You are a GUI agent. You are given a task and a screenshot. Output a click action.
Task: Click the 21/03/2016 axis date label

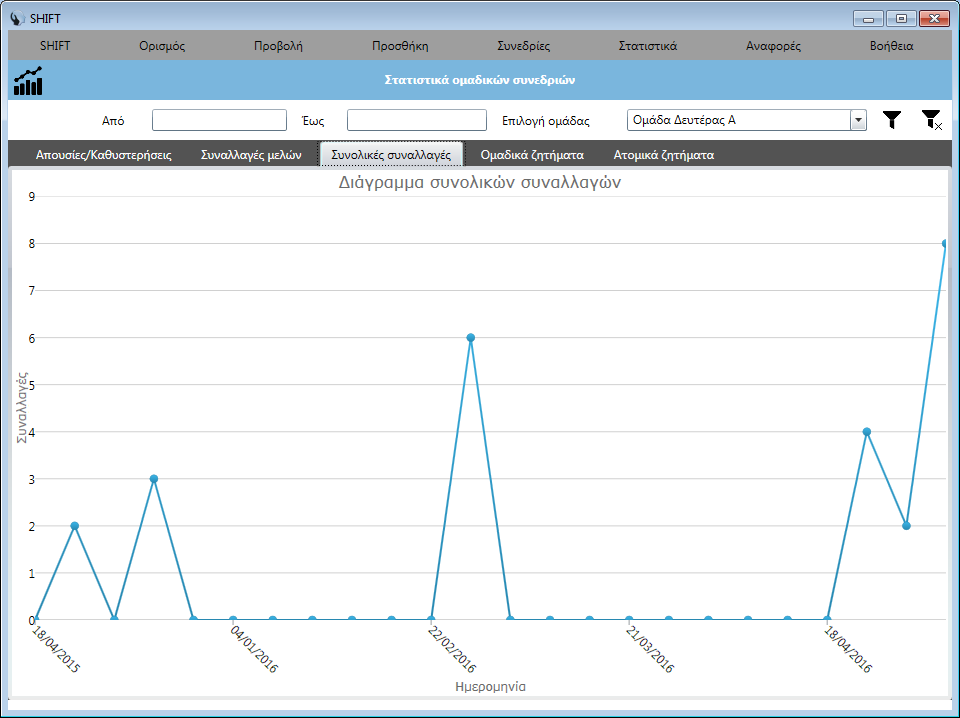pyautogui.click(x=650, y=649)
